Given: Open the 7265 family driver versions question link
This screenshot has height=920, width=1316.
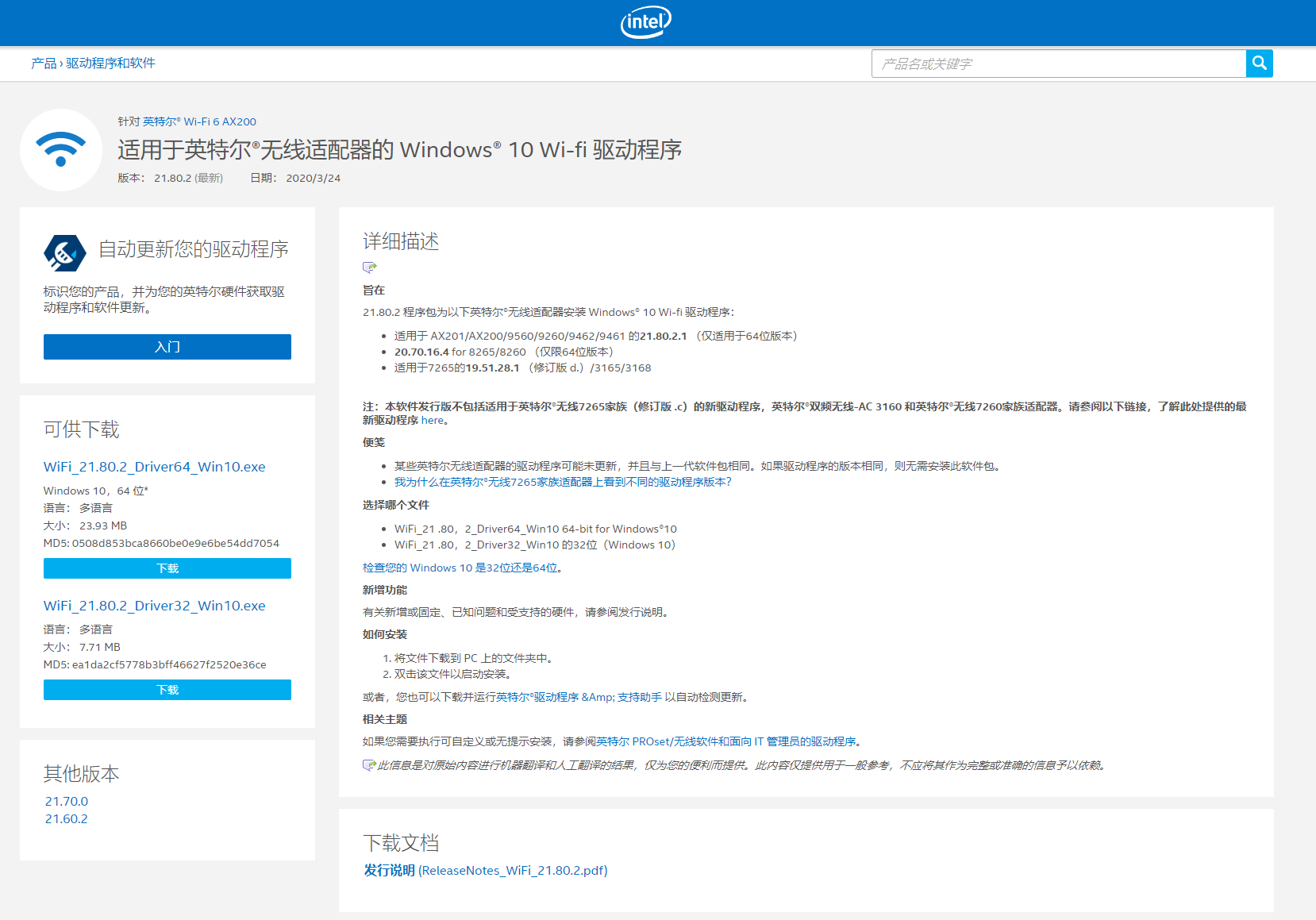Looking at the screenshot, I should [x=563, y=482].
